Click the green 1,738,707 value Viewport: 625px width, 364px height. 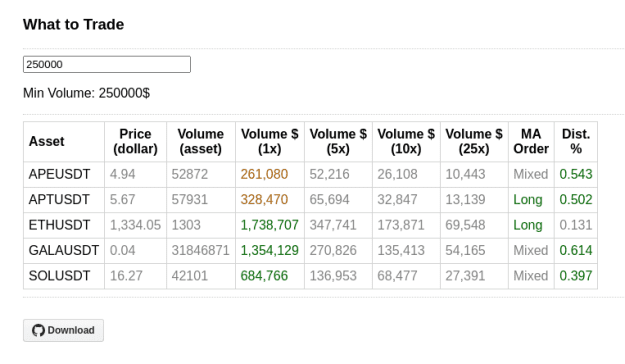pos(269,225)
